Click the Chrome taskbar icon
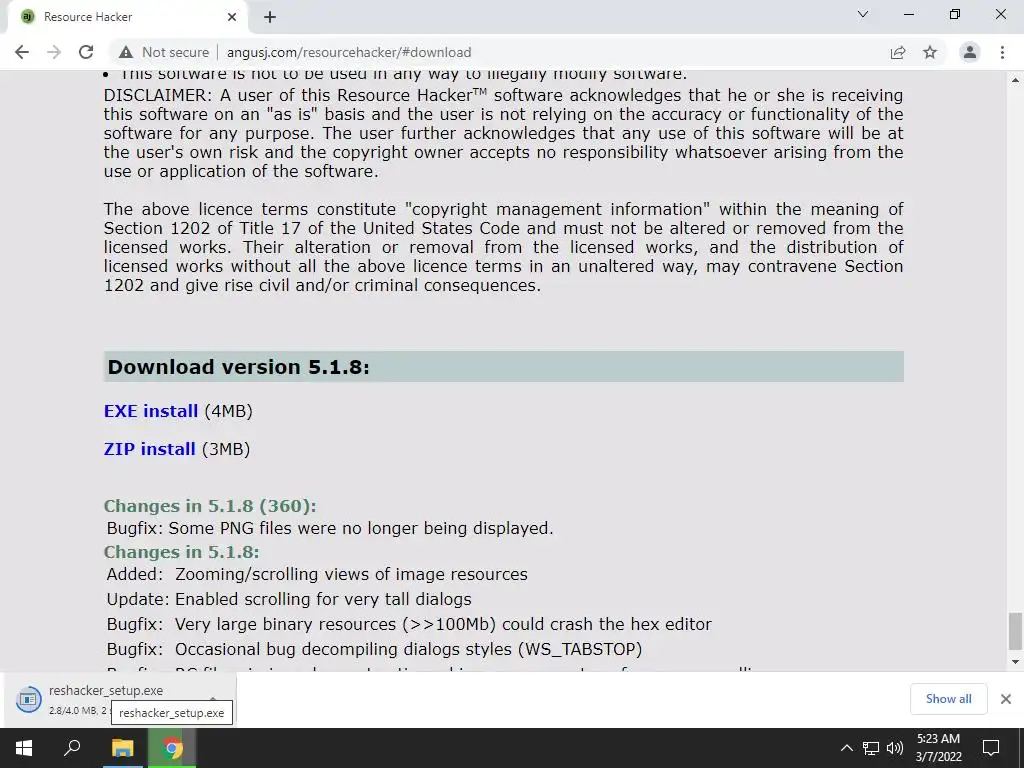1024x768 pixels. [x=172, y=748]
